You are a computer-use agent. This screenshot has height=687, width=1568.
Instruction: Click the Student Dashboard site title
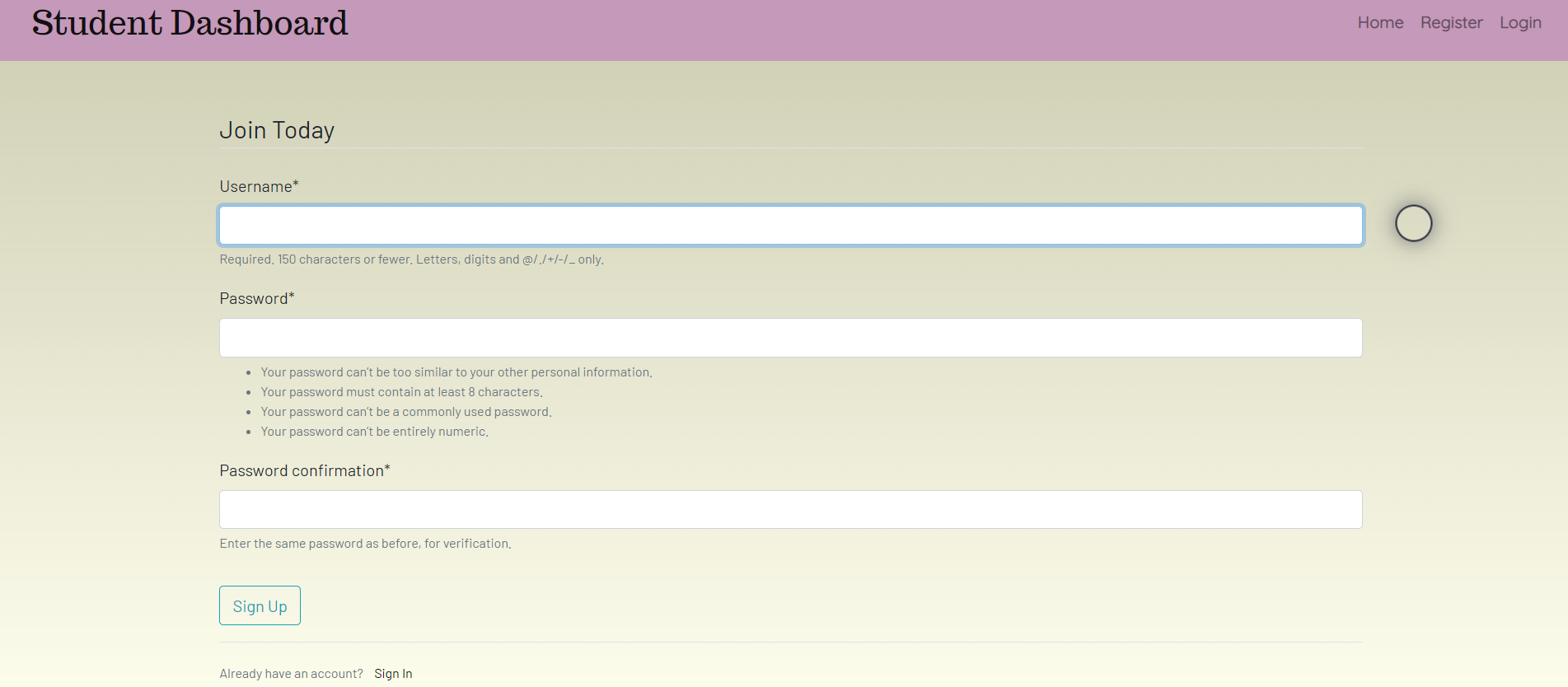190,23
